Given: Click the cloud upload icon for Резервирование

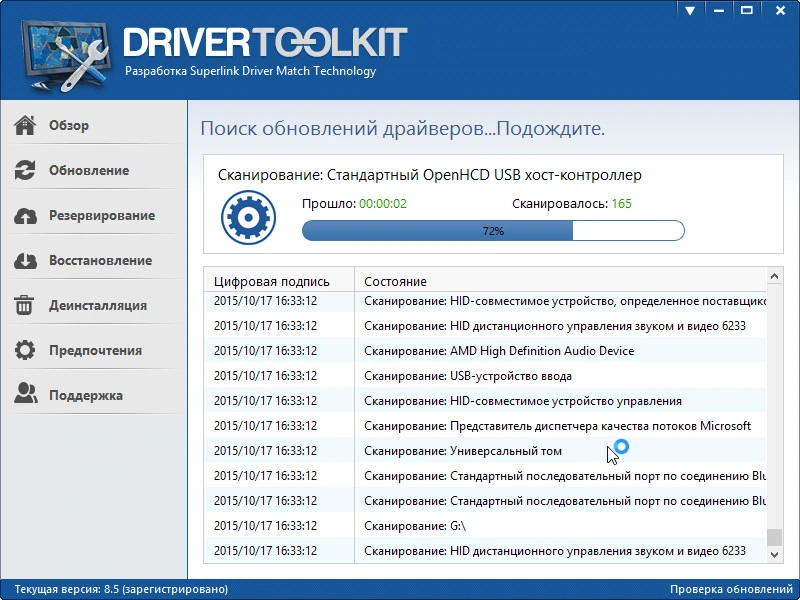Looking at the screenshot, I should (x=24, y=215).
